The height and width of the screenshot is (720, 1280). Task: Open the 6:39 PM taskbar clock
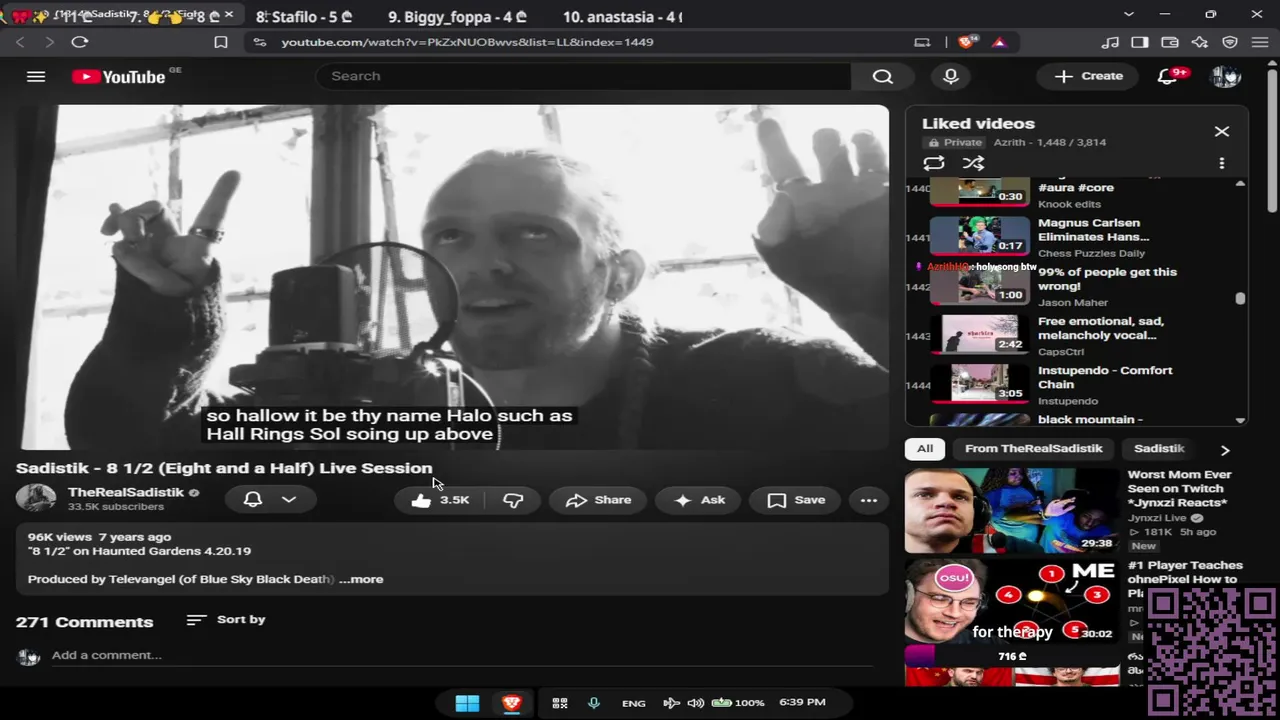click(x=802, y=702)
